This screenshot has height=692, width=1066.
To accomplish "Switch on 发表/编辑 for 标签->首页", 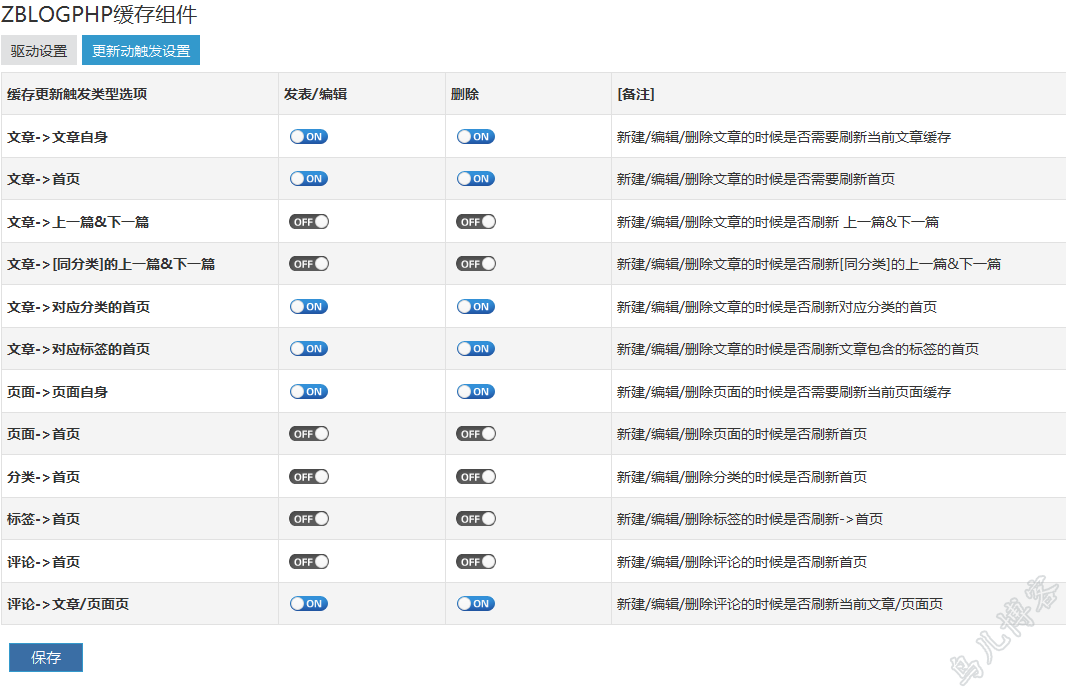I will (x=309, y=519).
